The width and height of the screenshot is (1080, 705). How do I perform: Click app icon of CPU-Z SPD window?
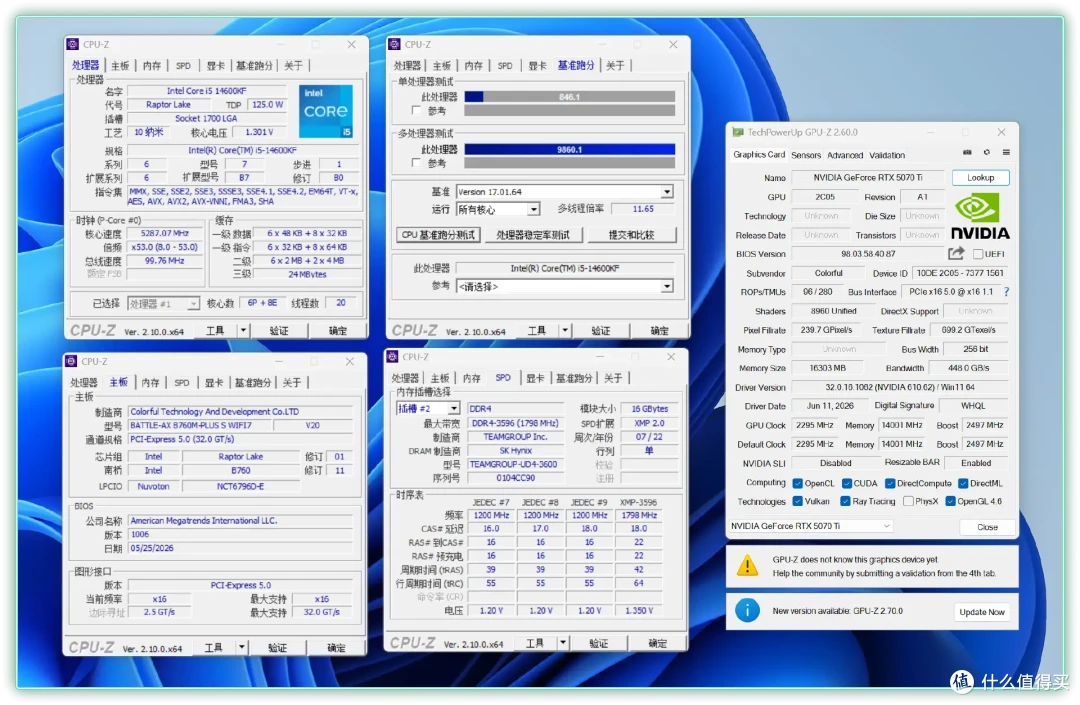pos(393,357)
